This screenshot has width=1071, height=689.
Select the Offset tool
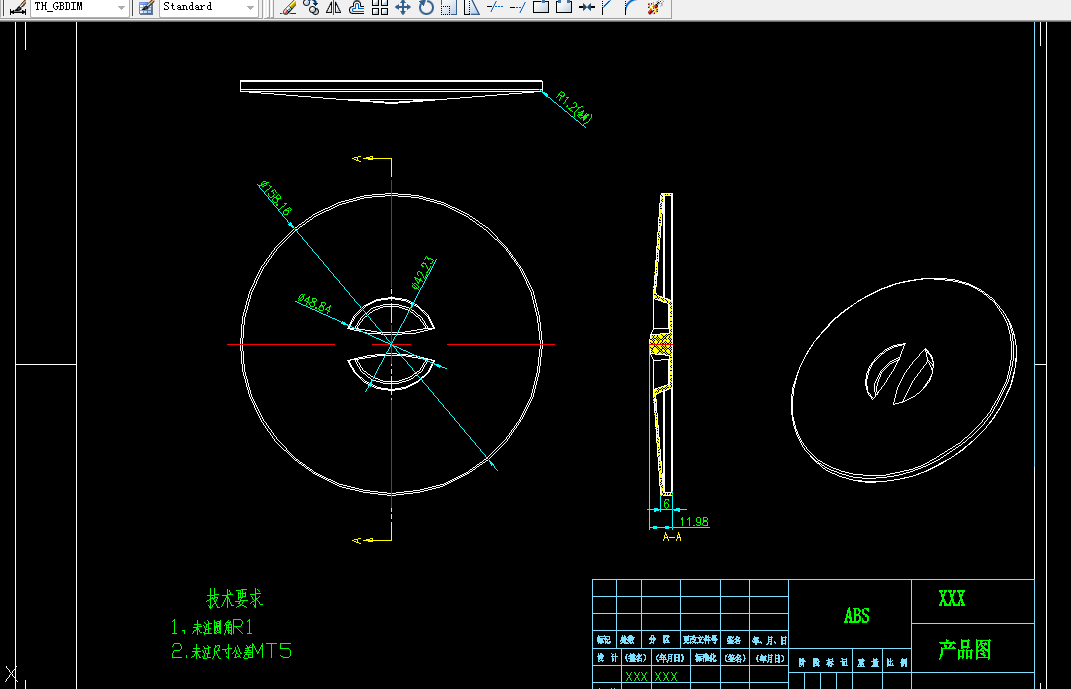[x=357, y=8]
